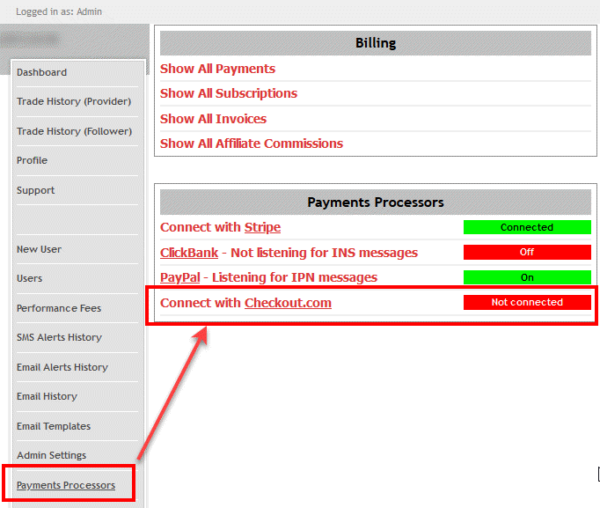Open Admin Settings
600x508 pixels.
[51, 455]
